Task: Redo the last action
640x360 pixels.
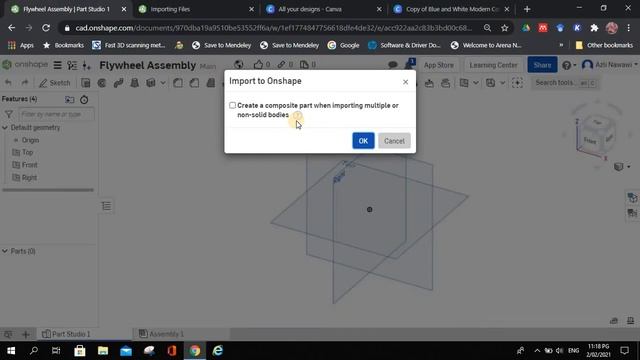Action: 25,83
